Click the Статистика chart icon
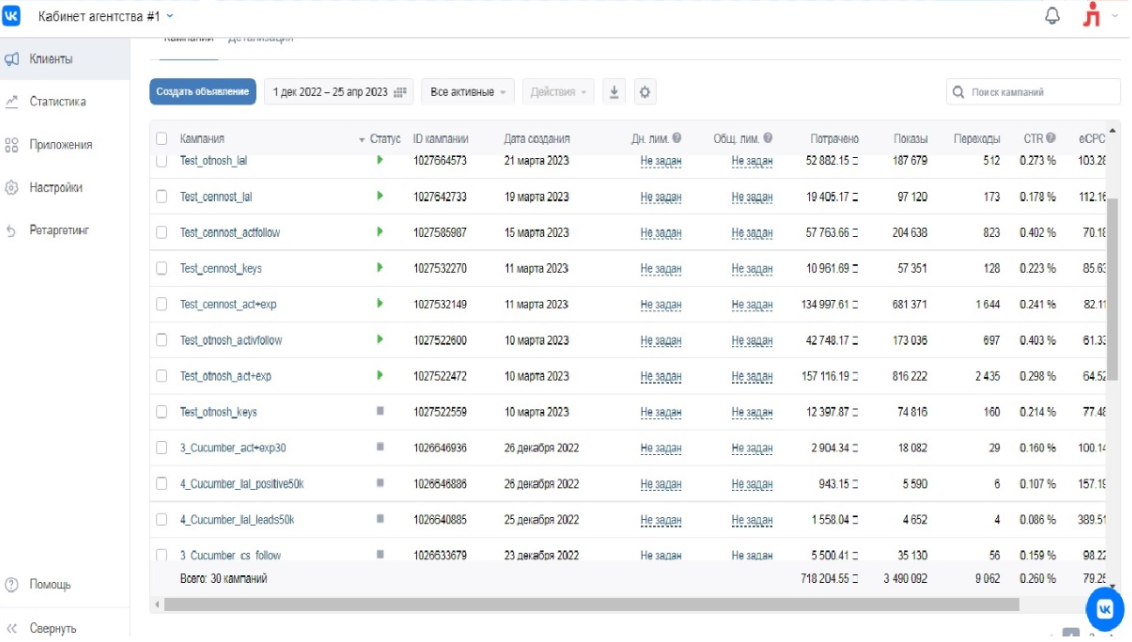The height and width of the screenshot is (642, 1132). 12,102
